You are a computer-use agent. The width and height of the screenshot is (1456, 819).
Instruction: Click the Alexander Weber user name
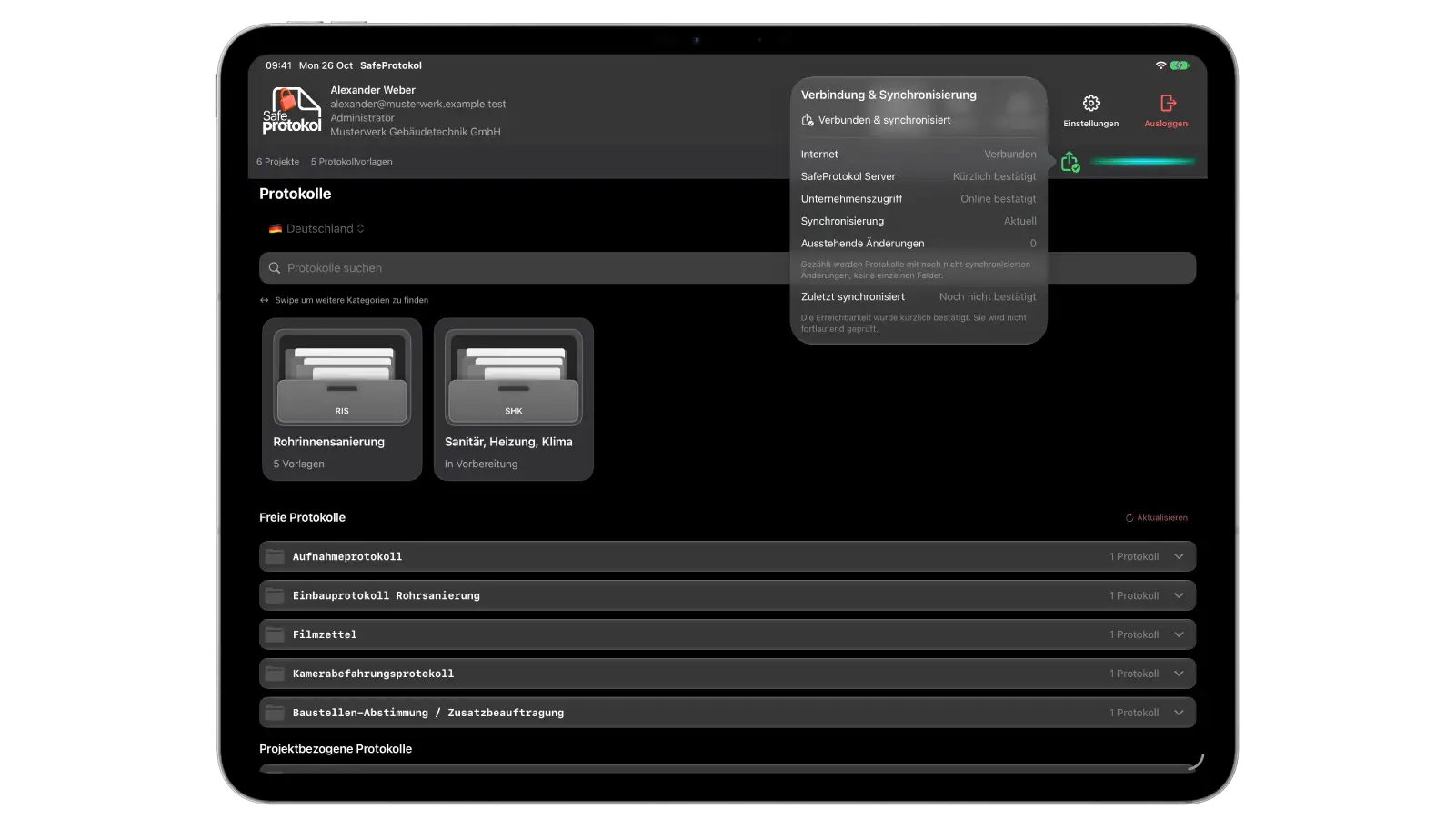pyautogui.click(x=373, y=90)
